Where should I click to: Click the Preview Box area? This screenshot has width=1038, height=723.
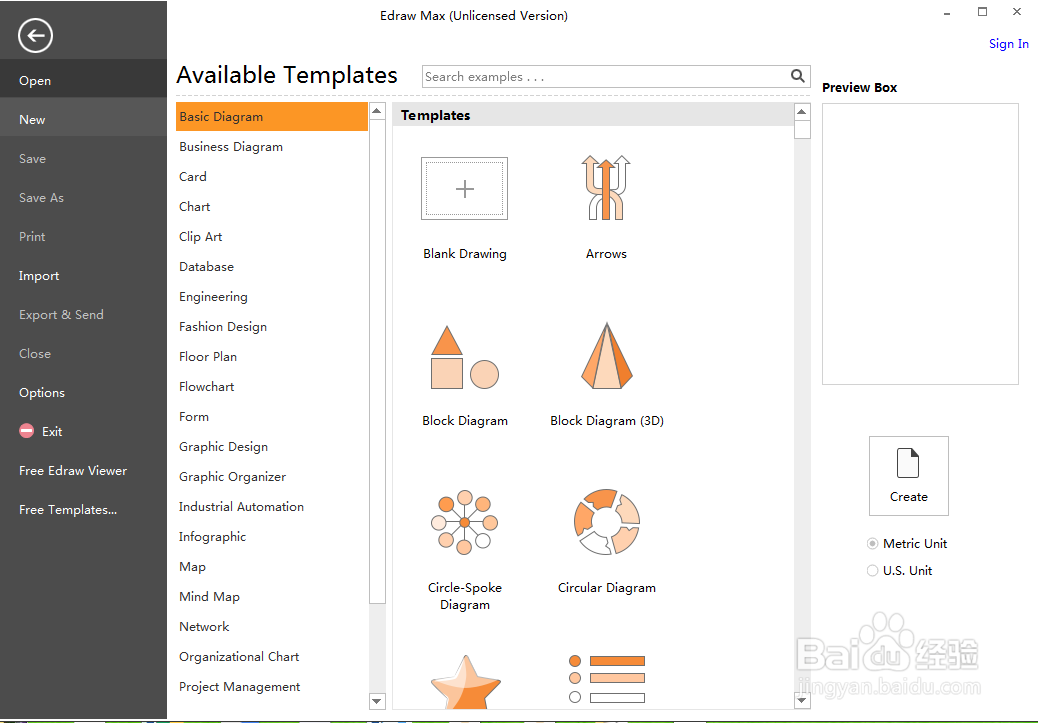pyautogui.click(x=920, y=244)
